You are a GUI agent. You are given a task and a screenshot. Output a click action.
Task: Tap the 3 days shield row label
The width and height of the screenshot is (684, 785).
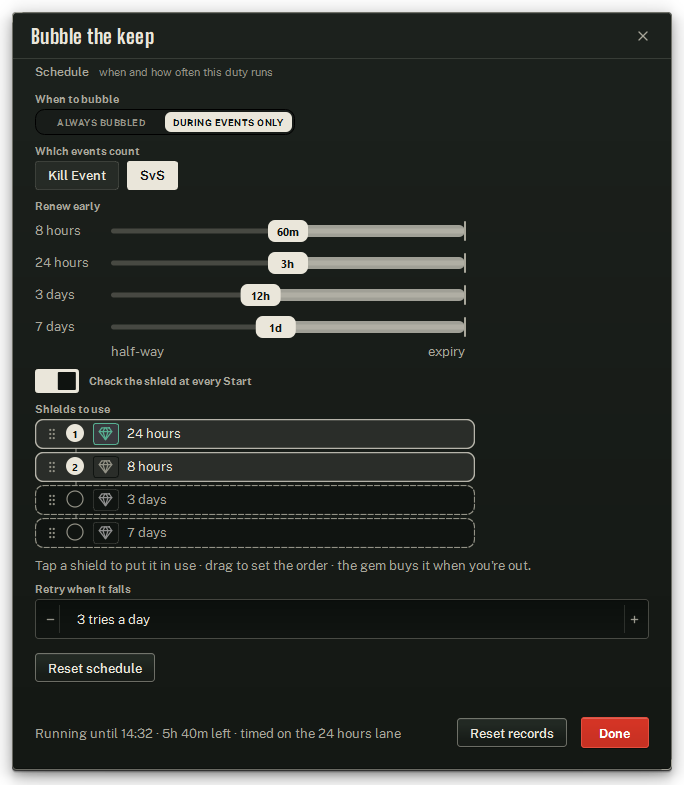[x=147, y=500]
